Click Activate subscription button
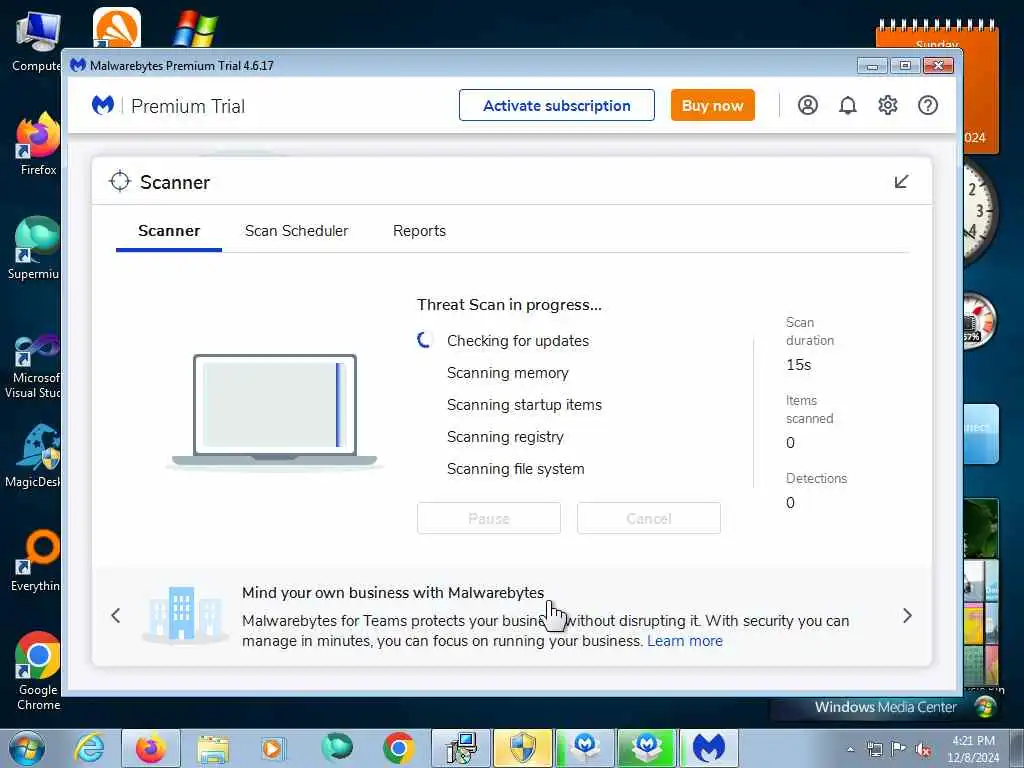This screenshot has width=1024, height=768. [556, 105]
